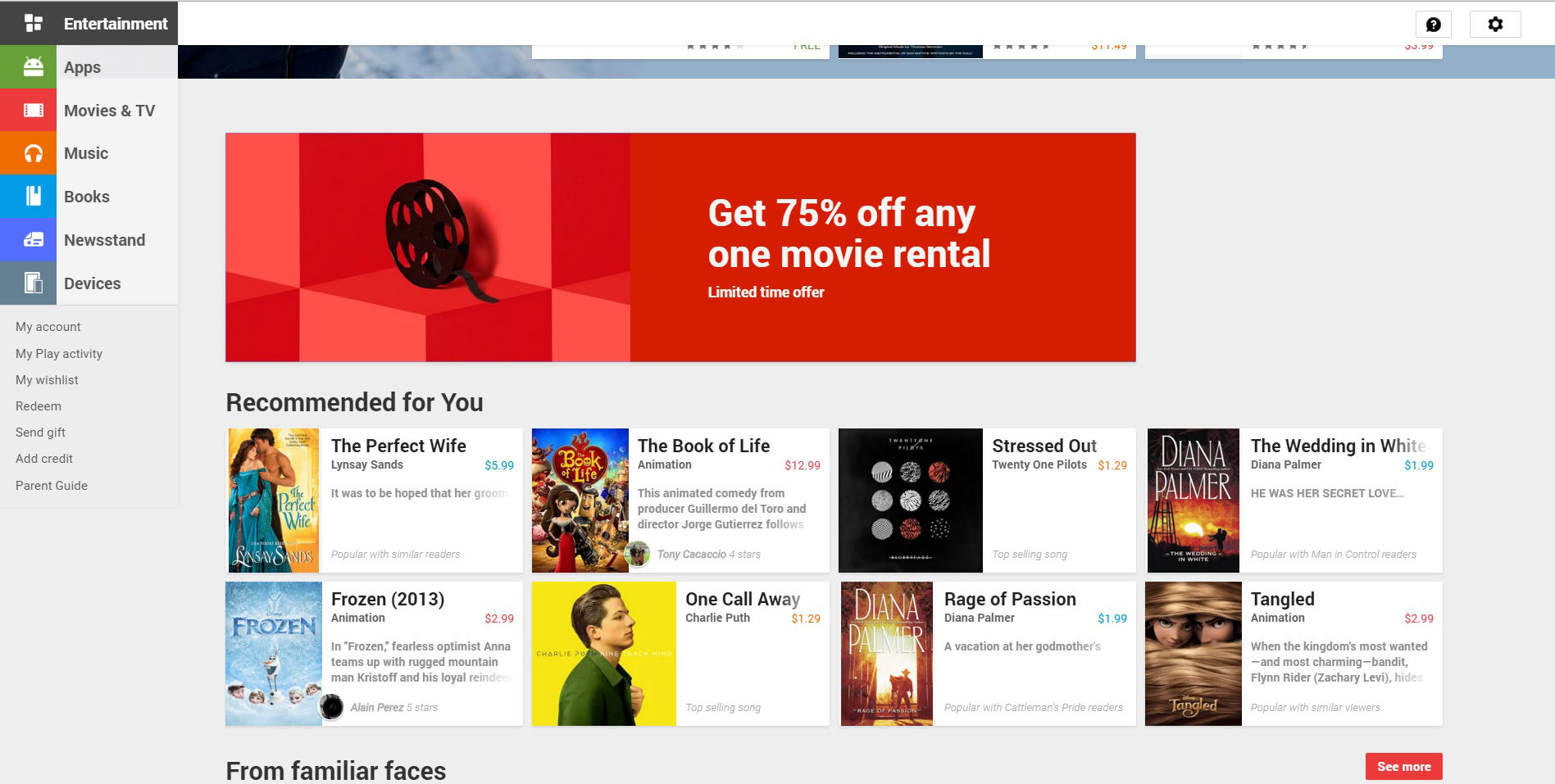This screenshot has height=784, width=1555.
Task: Select the $1.29 price for Stressed Out
Action: click(1112, 465)
